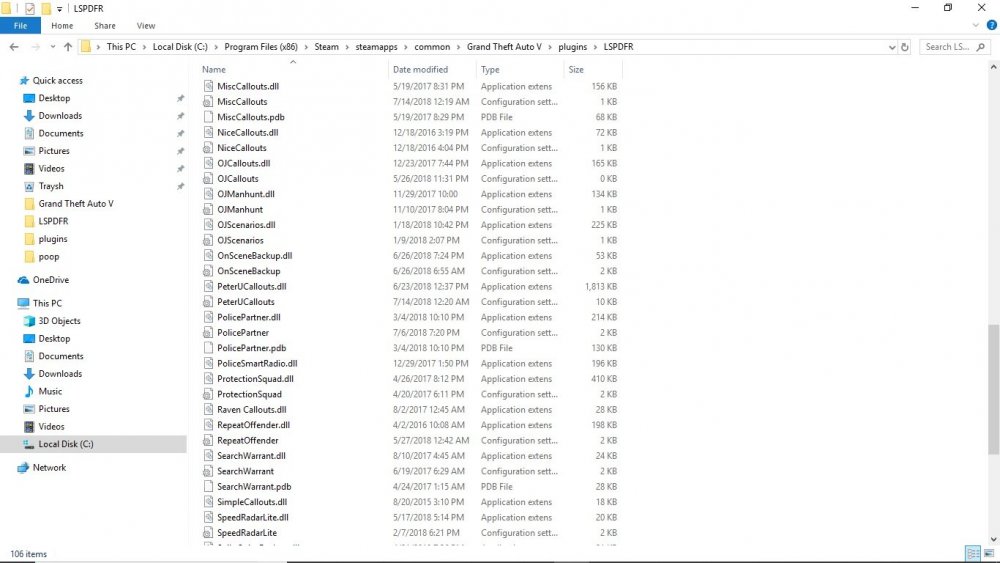Open Traysh folder in Quick access
Image resolution: width=1000 pixels, height=563 pixels.
[50, 186]
